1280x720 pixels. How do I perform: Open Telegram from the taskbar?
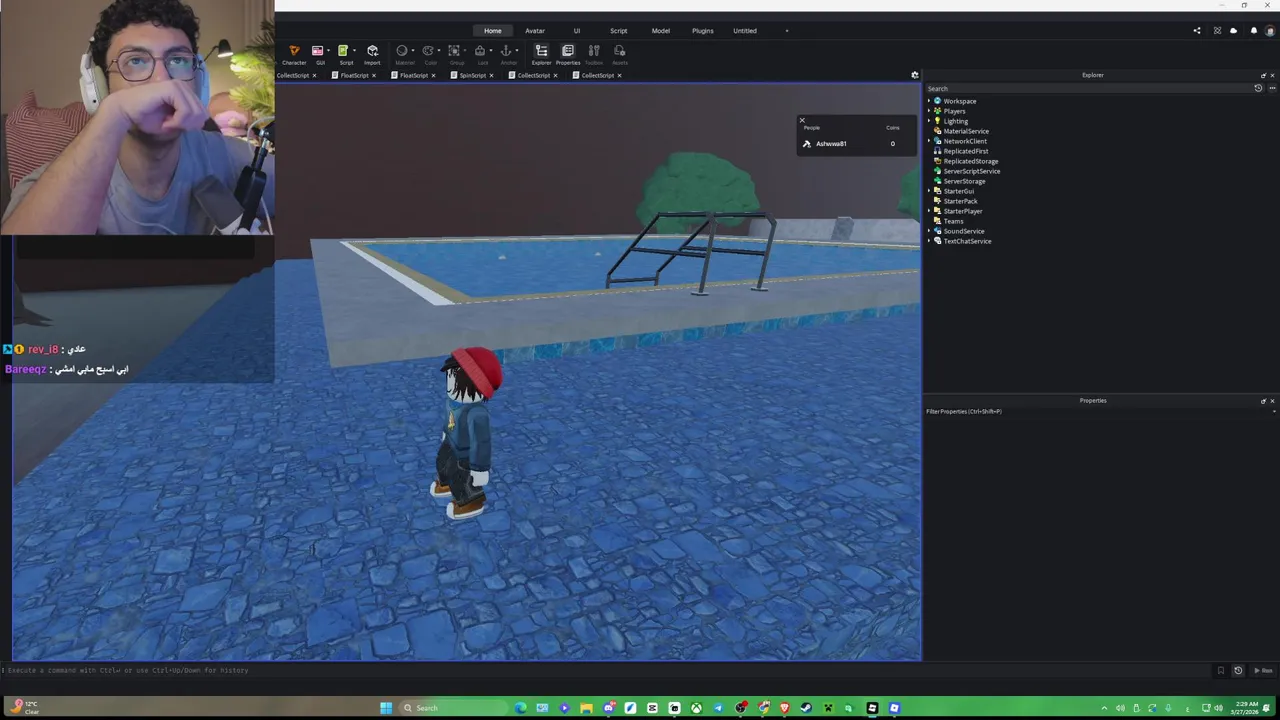pos(718,708)
